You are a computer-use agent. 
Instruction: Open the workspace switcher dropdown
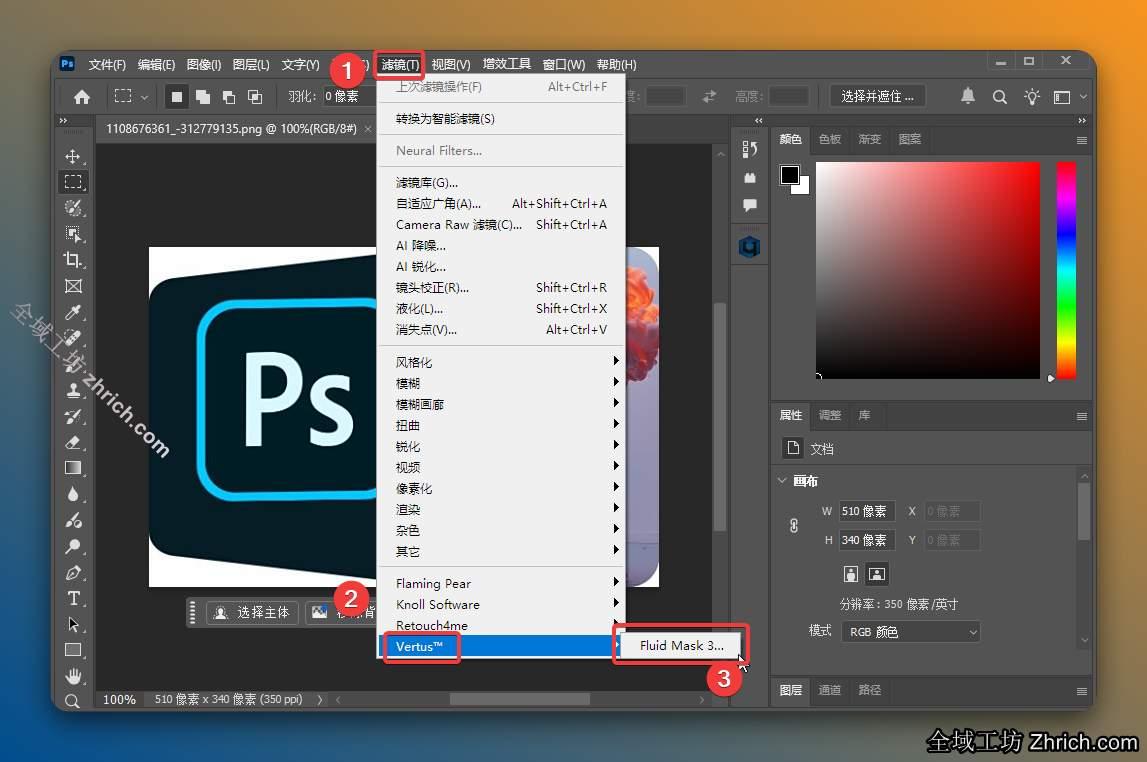[x=1069, y=97]
